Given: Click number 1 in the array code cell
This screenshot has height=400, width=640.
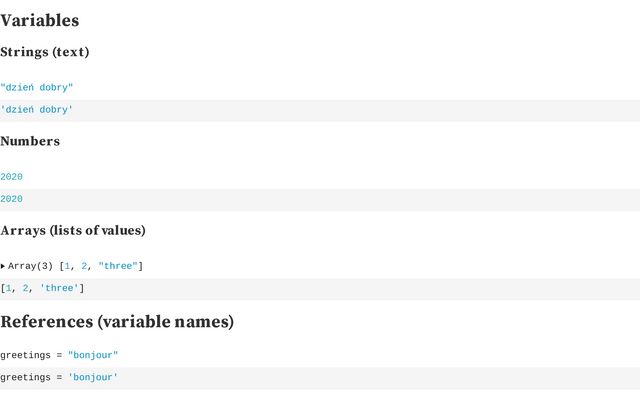Looking at the screenshot, I should click(x=9, y=288).
